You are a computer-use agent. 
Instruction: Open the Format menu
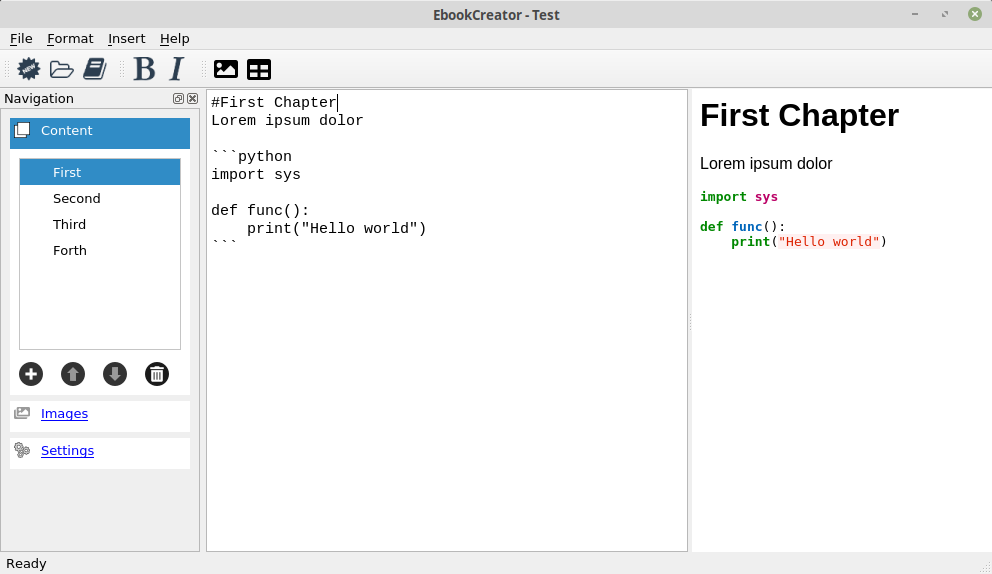[70, 39]
